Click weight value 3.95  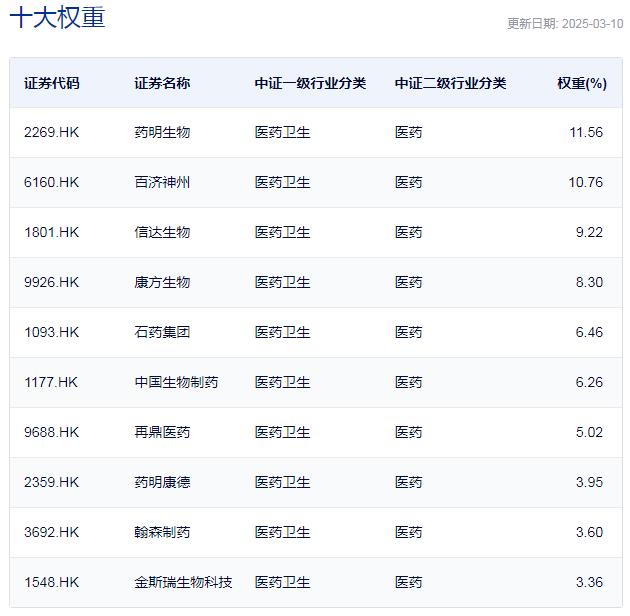tap(589, 482)
